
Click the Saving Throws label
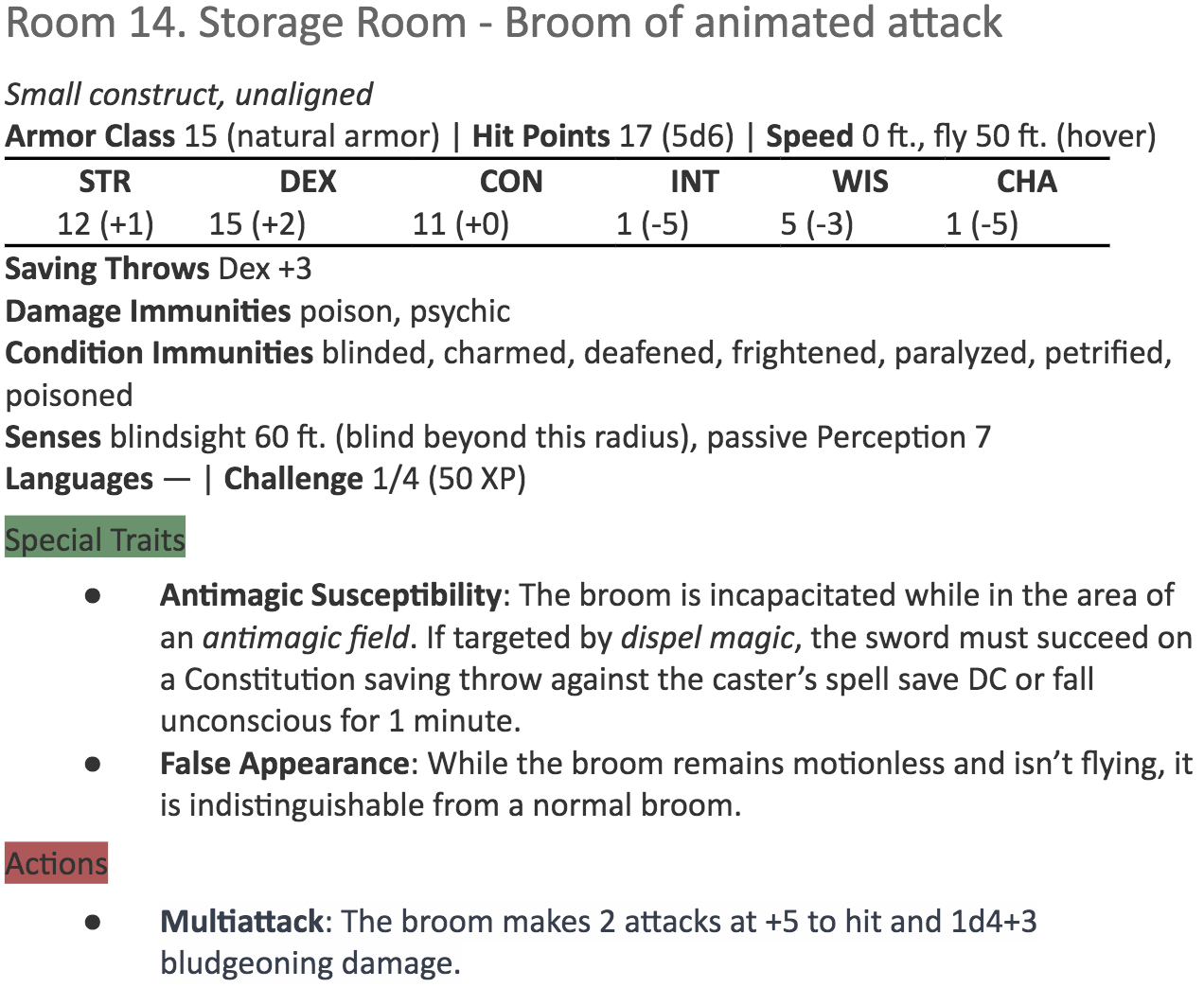(x=107, y=269)
